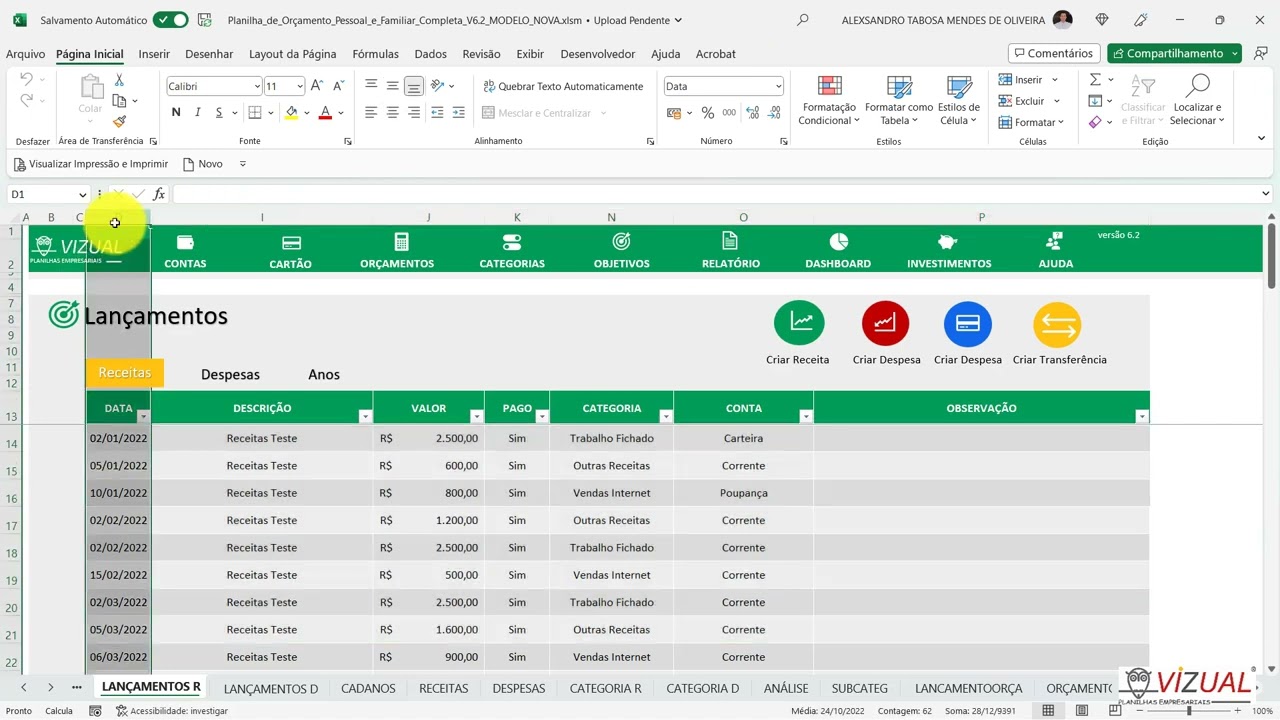Toggle the Salvamento Automático switch
Viewport: 1280px width, 720px height.
pos(170,20)
